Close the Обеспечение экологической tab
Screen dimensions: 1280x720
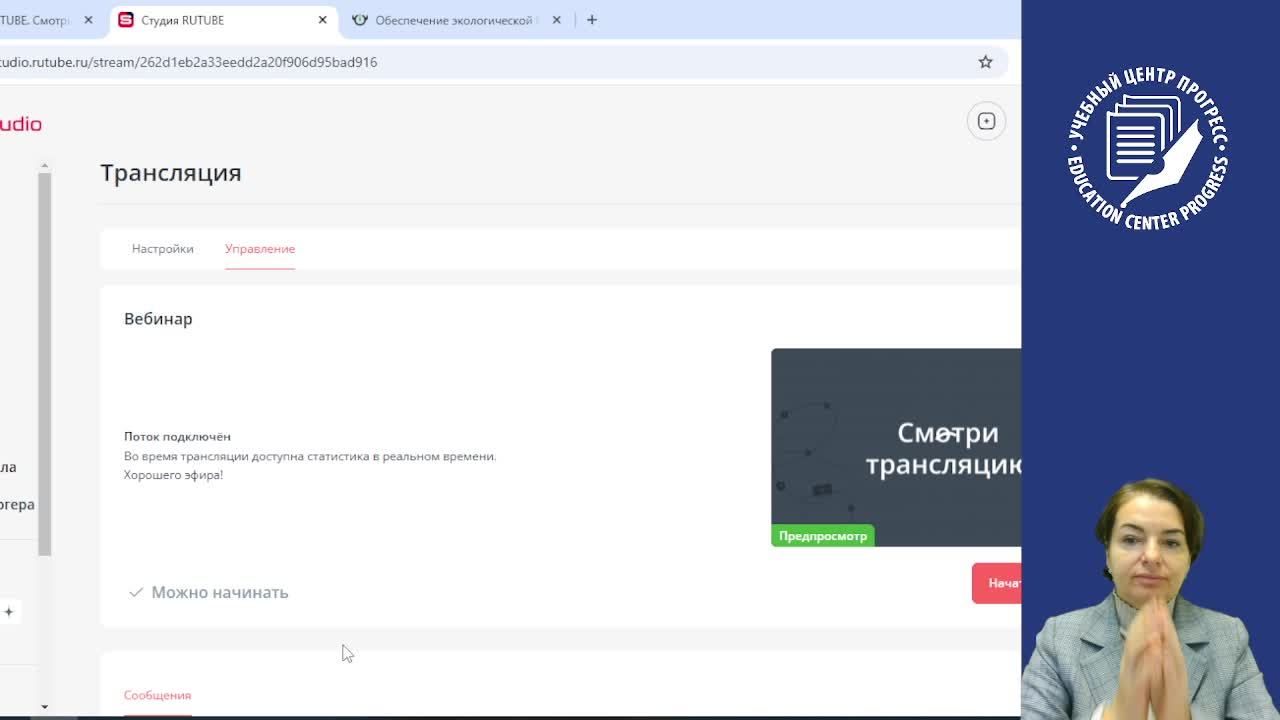pyautogui.click(x=556, y=20)
